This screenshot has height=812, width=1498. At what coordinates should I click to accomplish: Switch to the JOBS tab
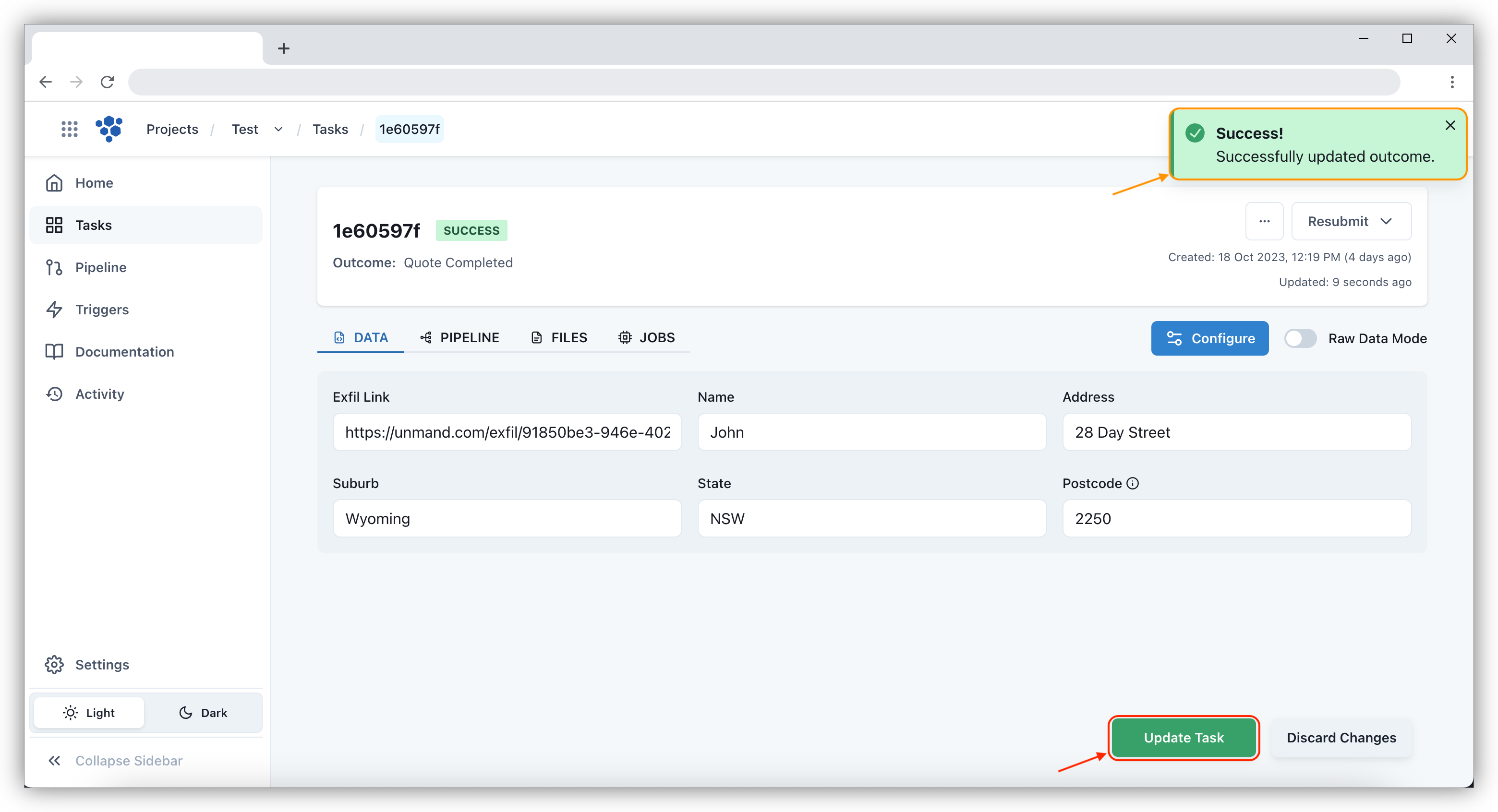(647, 337)
